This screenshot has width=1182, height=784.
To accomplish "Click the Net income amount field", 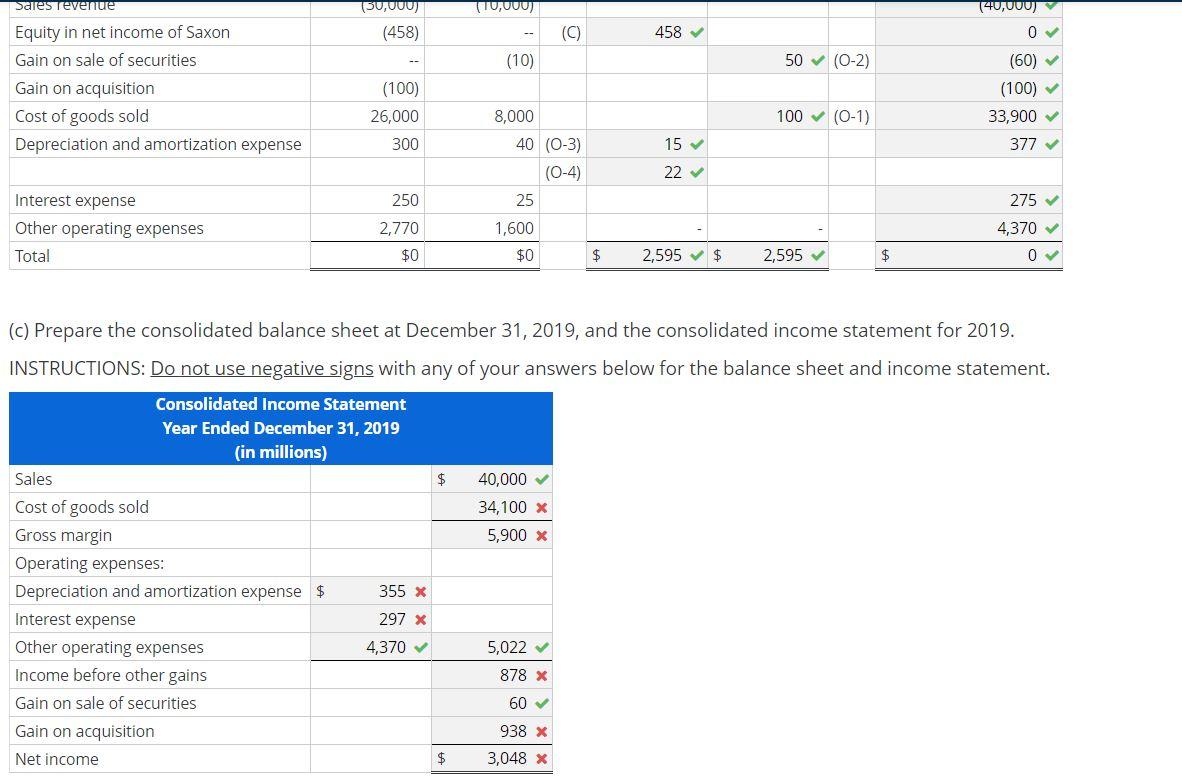I will pyautogui.click(x=500, y=758).
